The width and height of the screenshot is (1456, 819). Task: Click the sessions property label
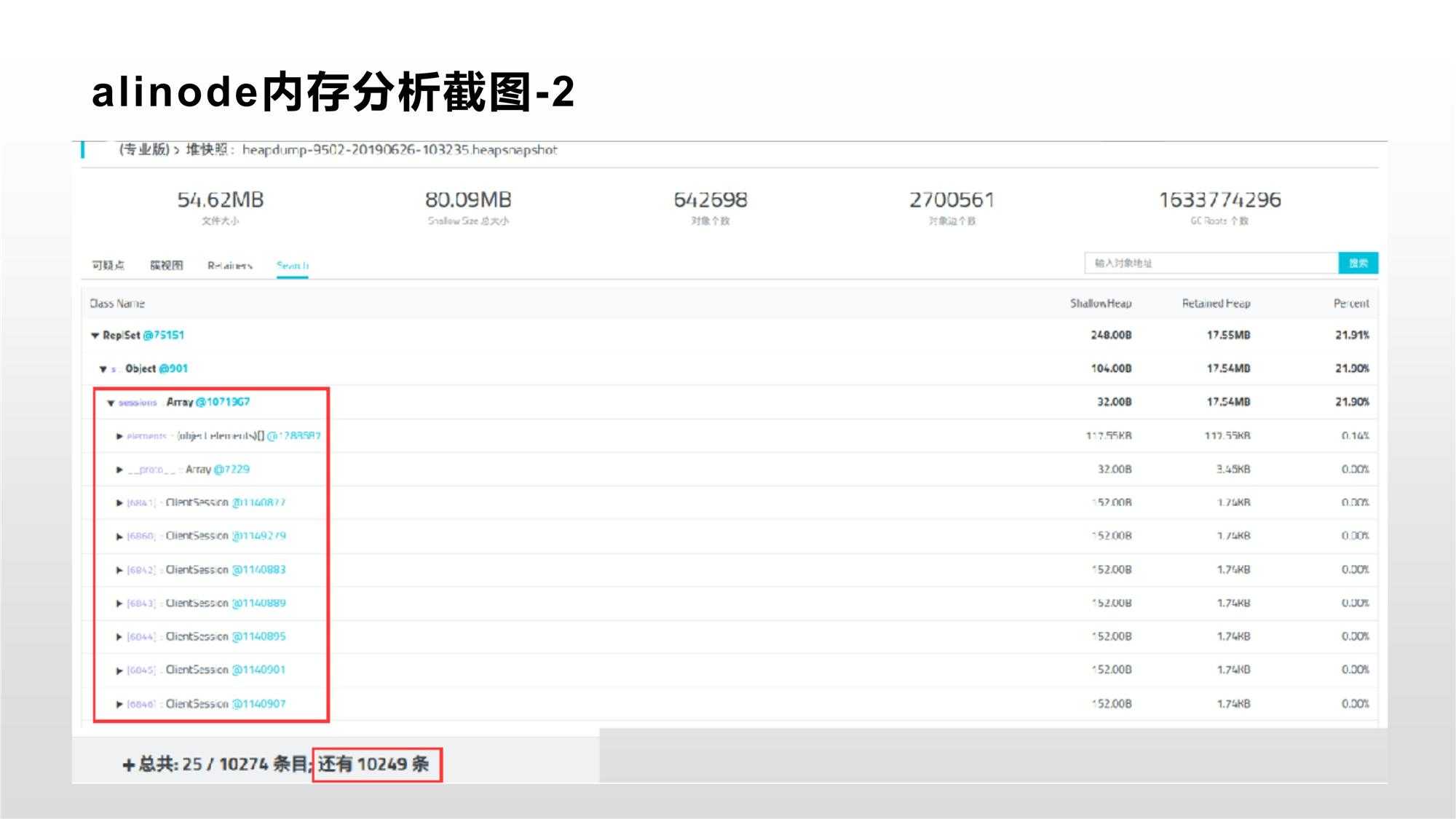(x=138, y=403)
